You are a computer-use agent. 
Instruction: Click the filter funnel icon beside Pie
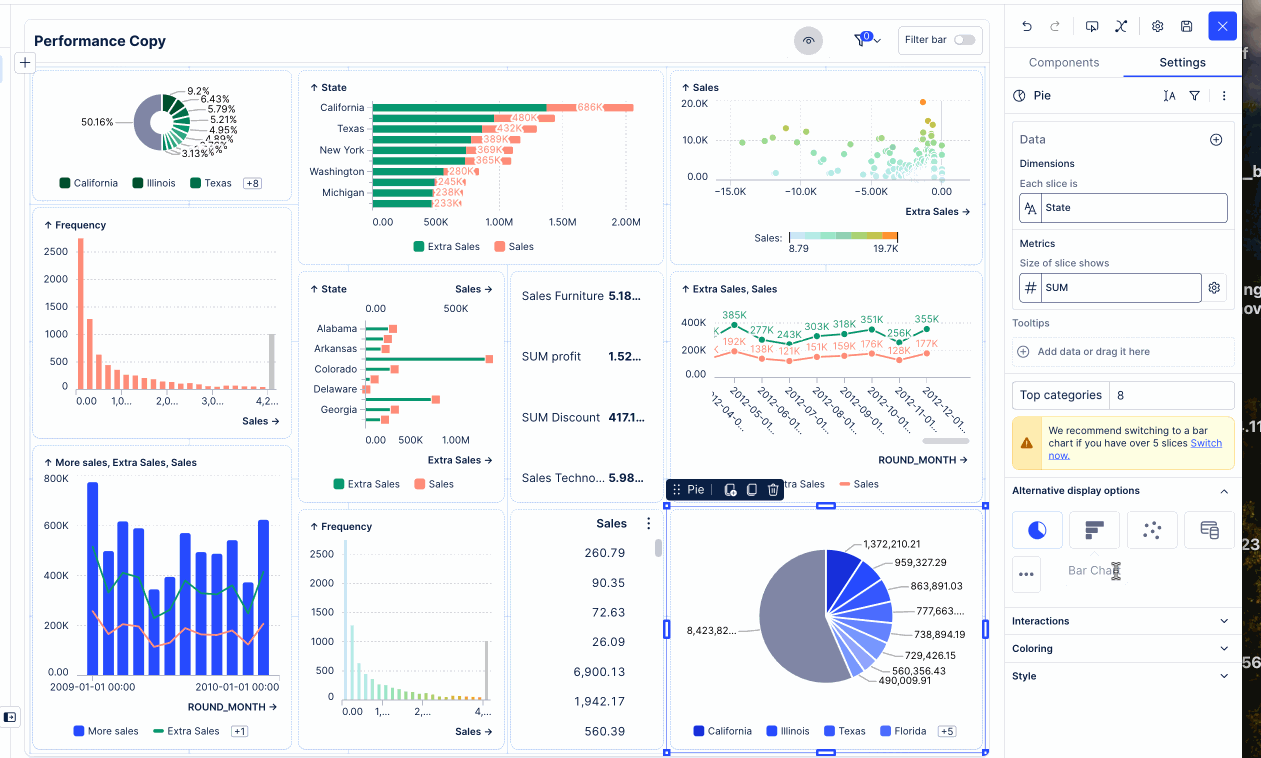(1194, 96)
